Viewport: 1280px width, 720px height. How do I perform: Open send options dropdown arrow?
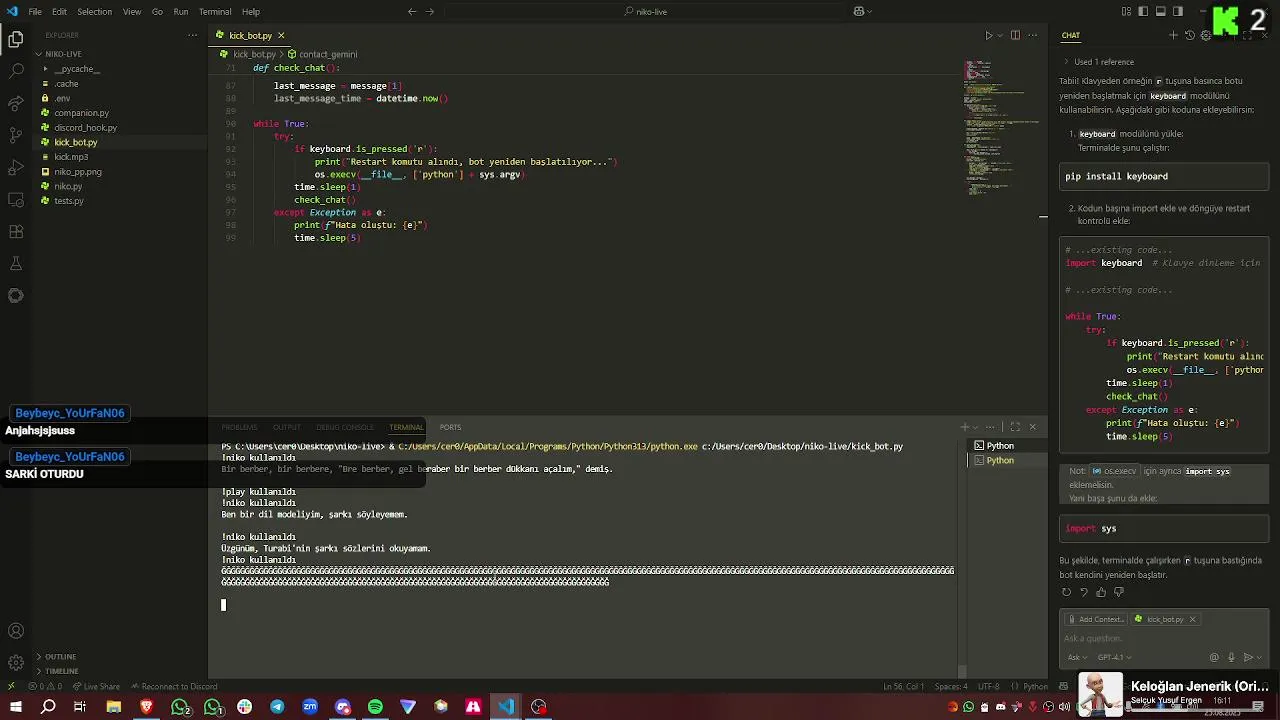[1259, 657]
